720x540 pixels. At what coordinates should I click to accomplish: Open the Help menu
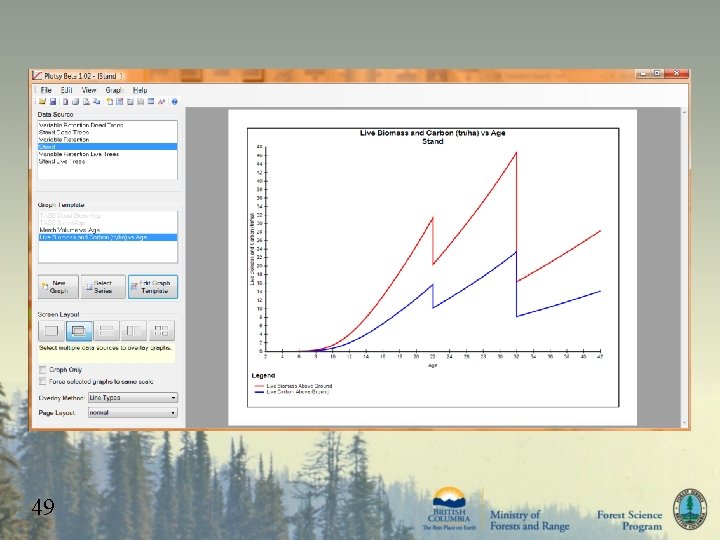click(140, 90)
